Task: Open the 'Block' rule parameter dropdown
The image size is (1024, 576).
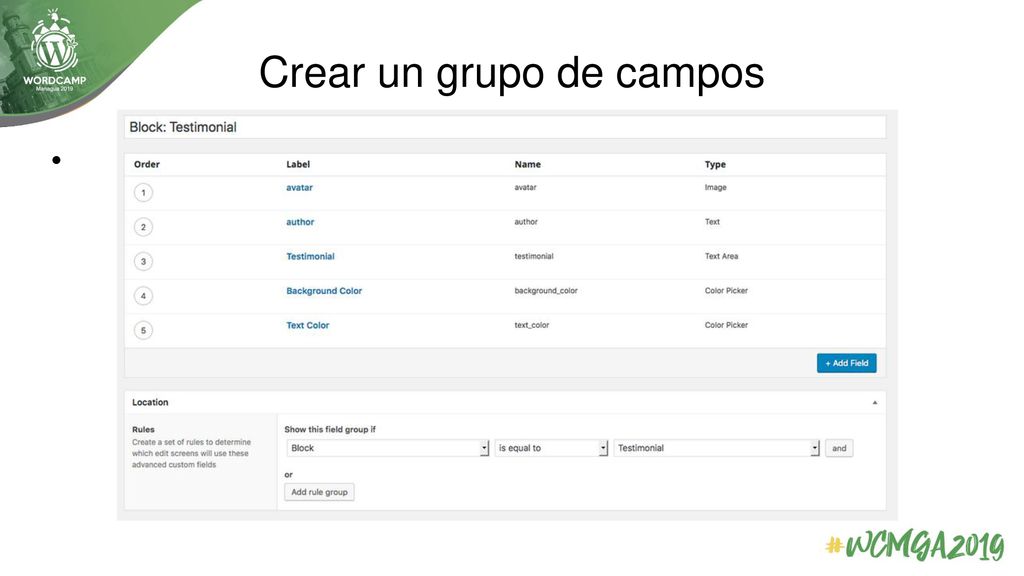Action: coord(388,448)
